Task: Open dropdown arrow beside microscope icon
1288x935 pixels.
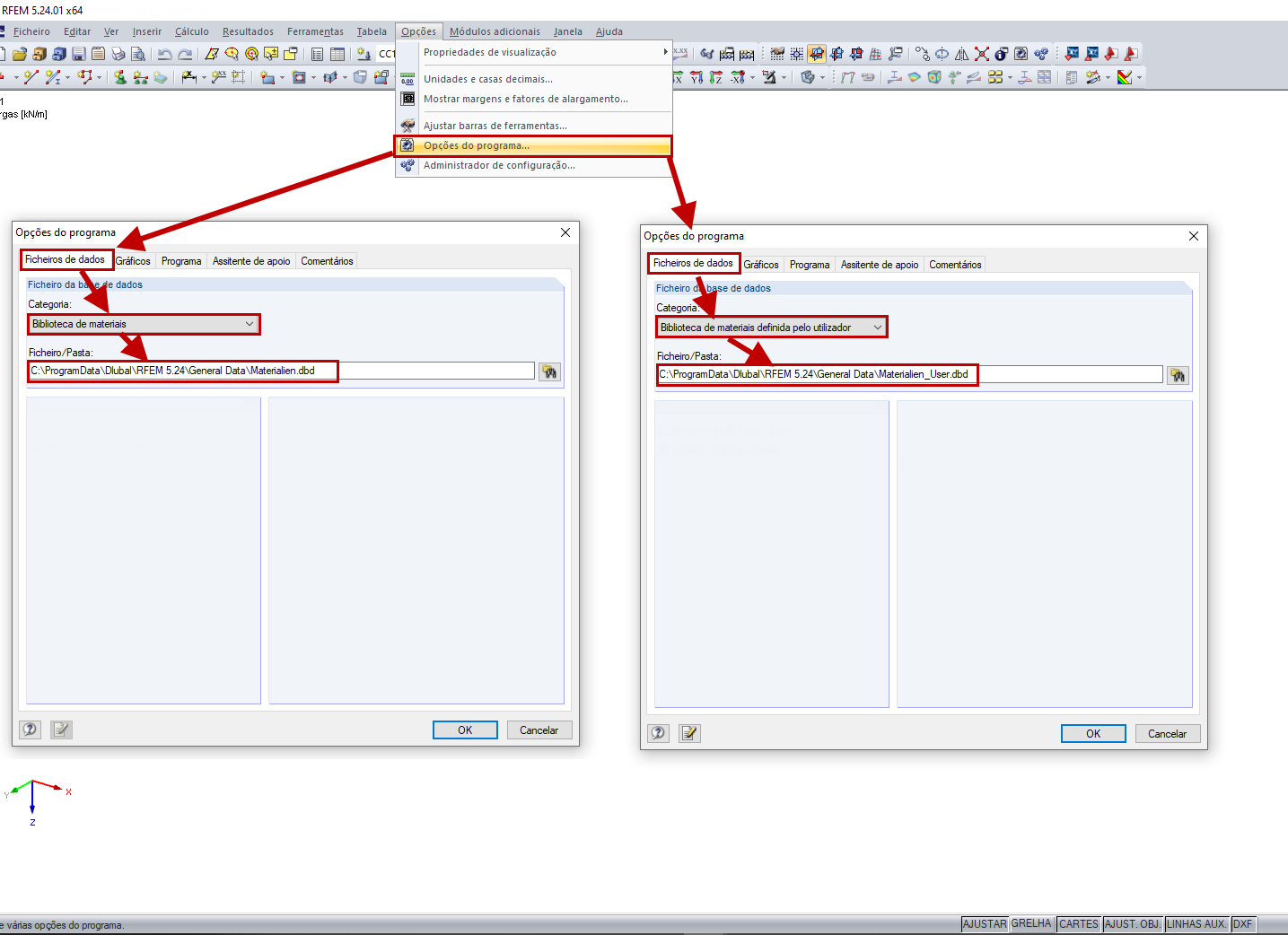Action: pyautogui.click(x=784, y=78)
